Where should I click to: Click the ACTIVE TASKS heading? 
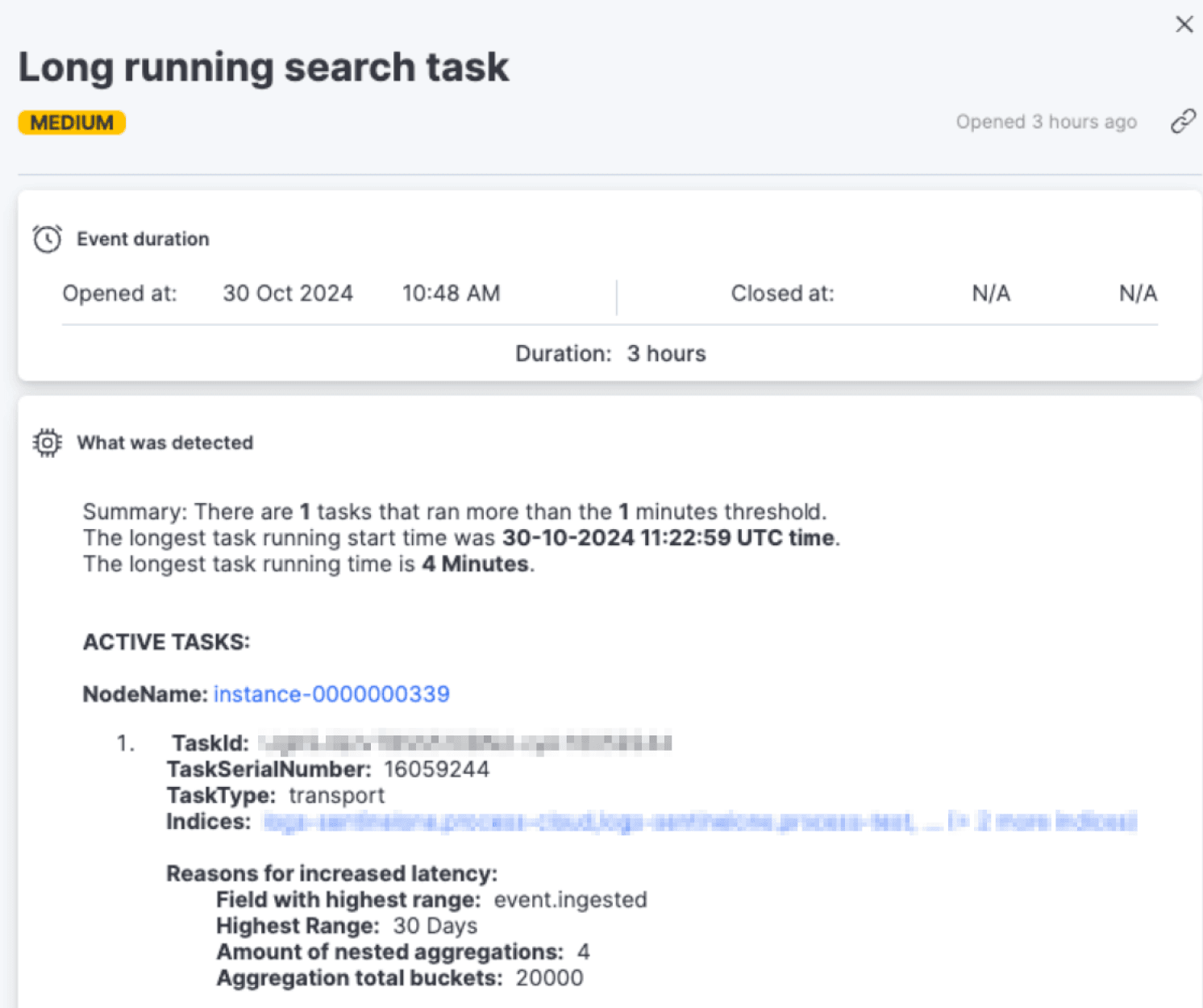tap(166, 642)
